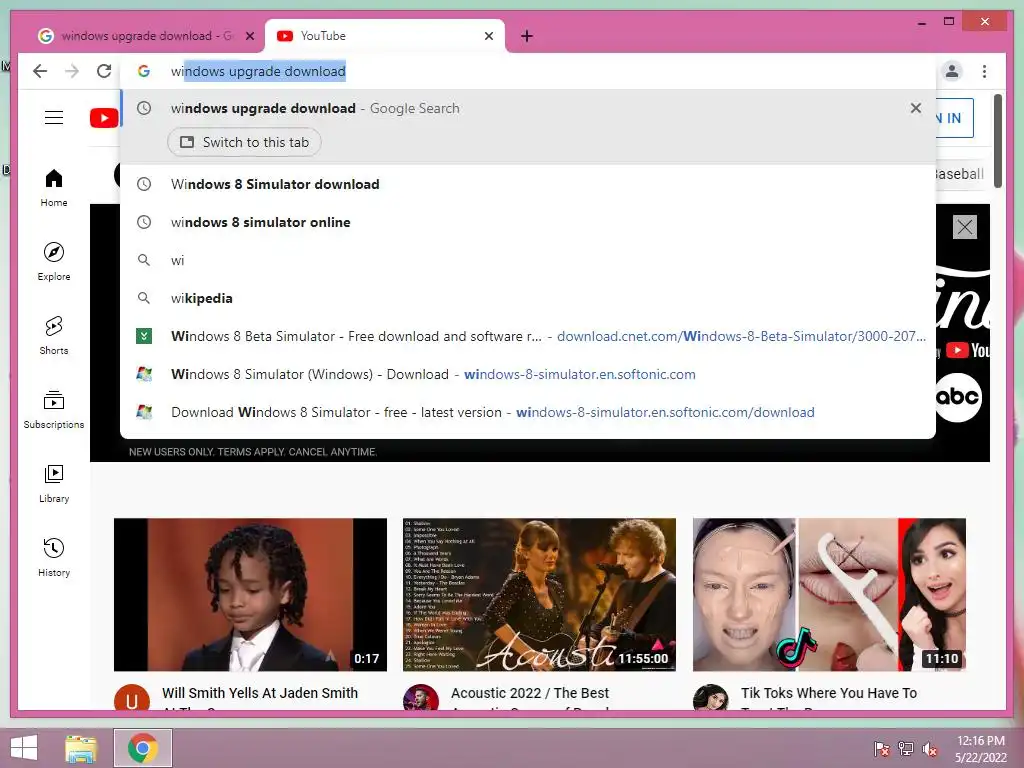
Task: Open History in the YouTube sidebar
Action: [54, 557]
